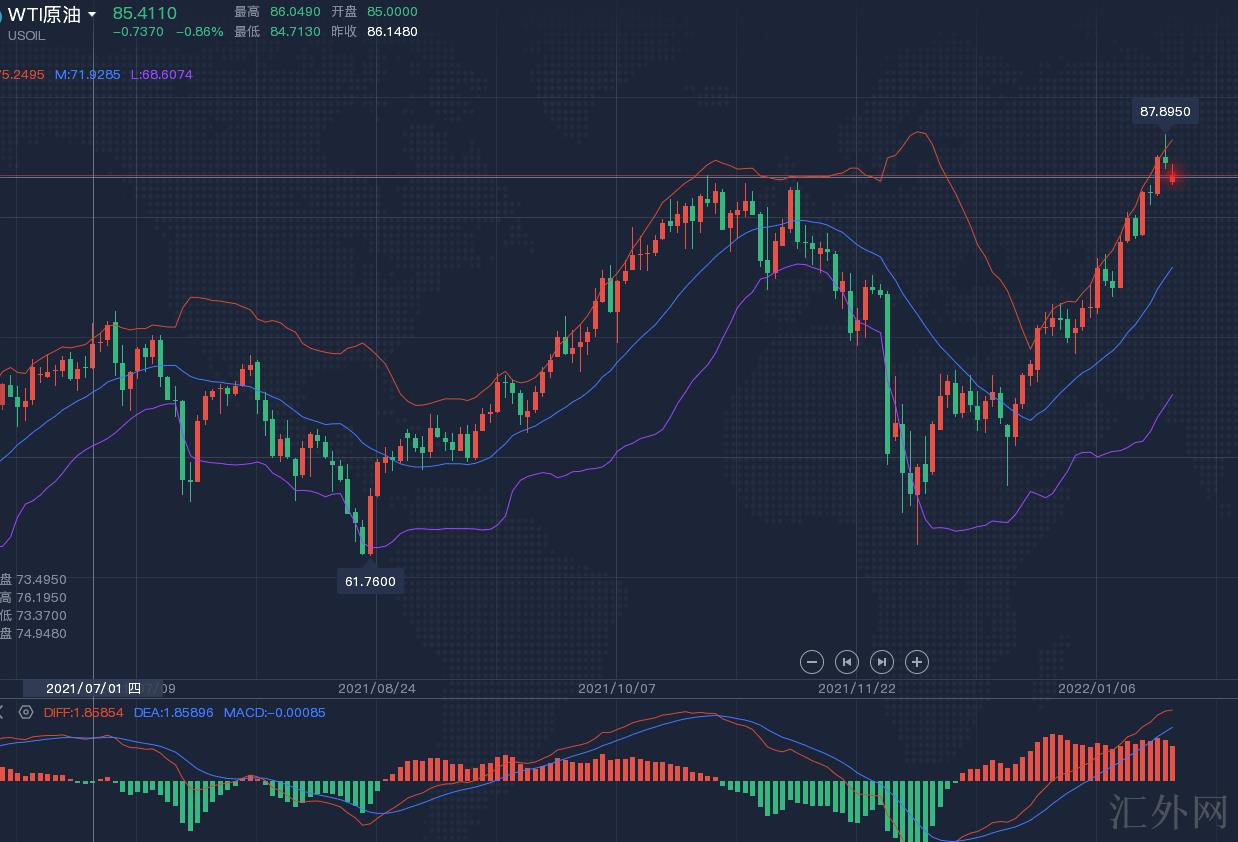Click the 2021/10/07 date on time axis
The width and height of the screenshot is (1238, 842).
616,688
